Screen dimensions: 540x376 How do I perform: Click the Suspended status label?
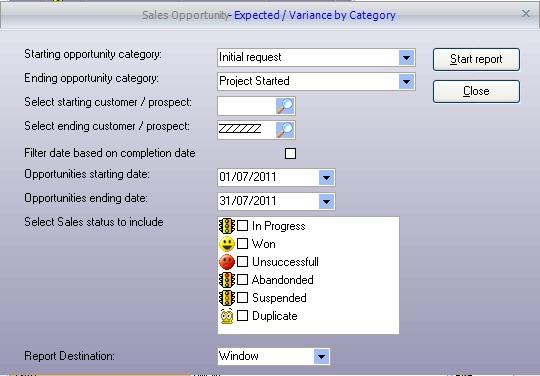click(279, 298)
